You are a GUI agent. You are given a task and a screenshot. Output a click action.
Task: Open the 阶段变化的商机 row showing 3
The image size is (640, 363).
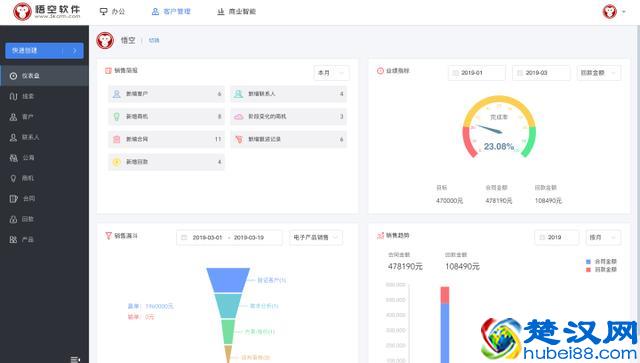(x=289, y=117)
